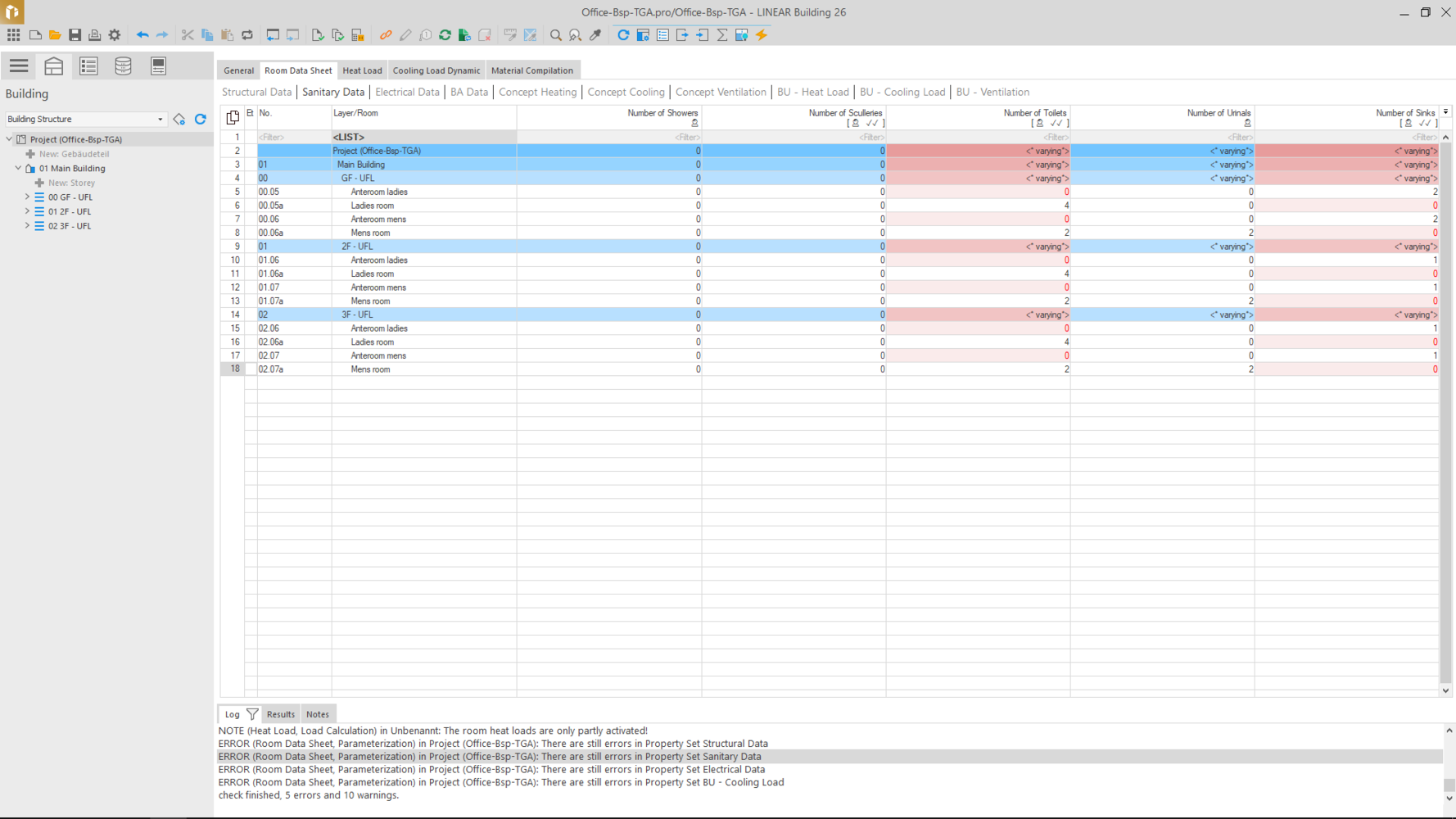This screenshot has width=1456, height=819.
Task: Open the Electrical Data property set
Action: 407,93
